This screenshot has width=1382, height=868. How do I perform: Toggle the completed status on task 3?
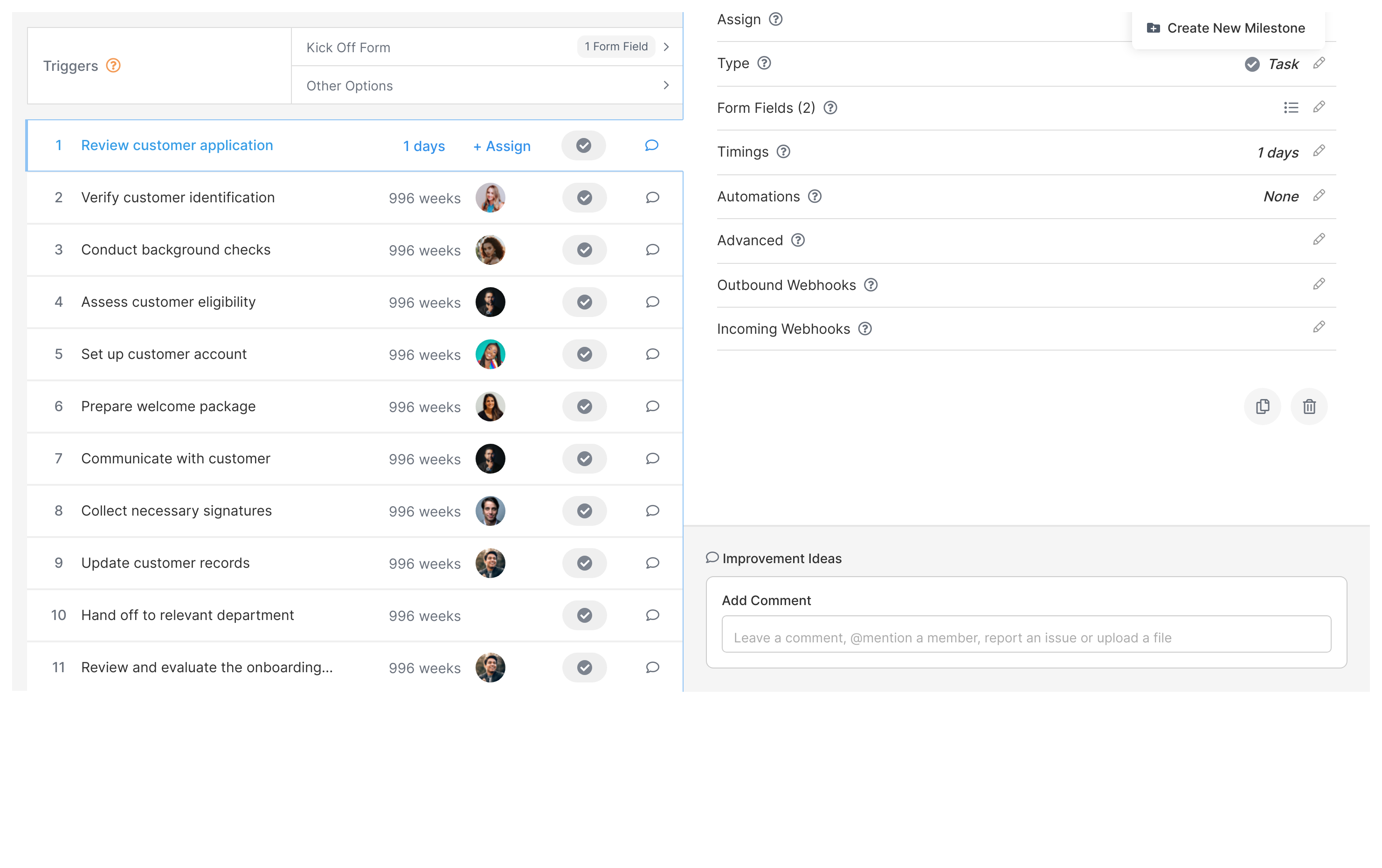[584, 249]
